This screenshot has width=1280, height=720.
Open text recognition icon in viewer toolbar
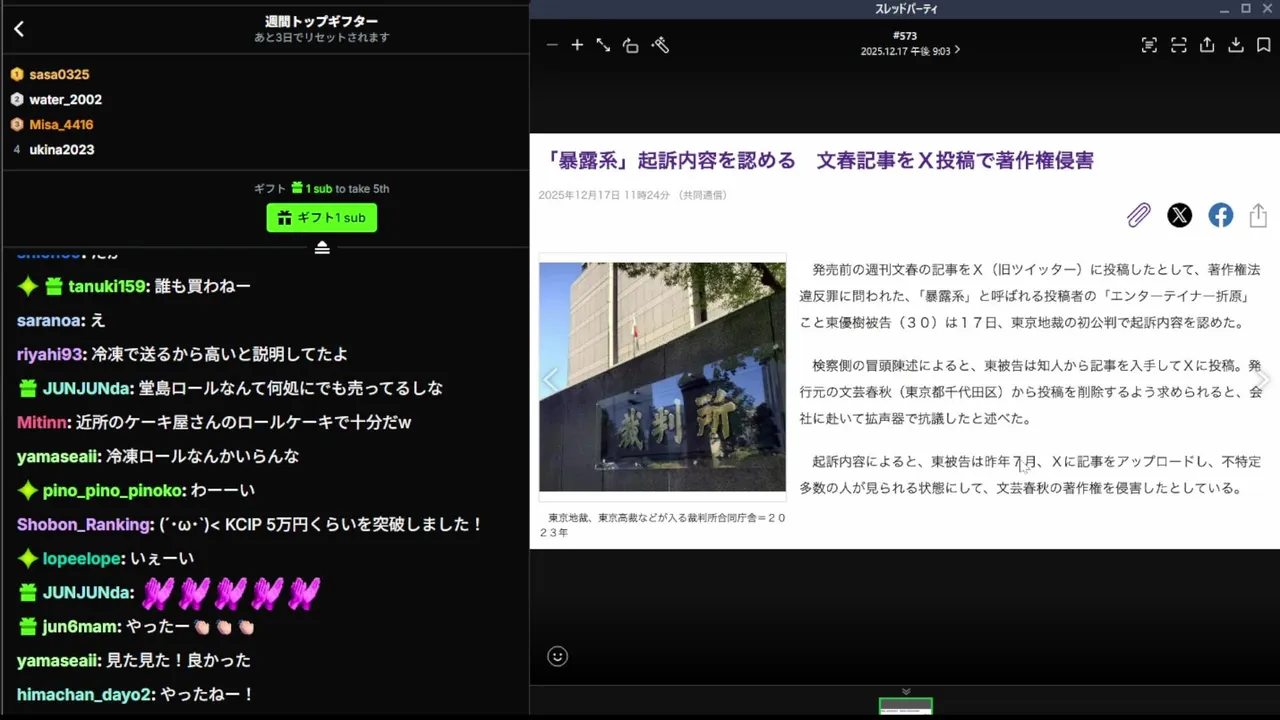1149,45
